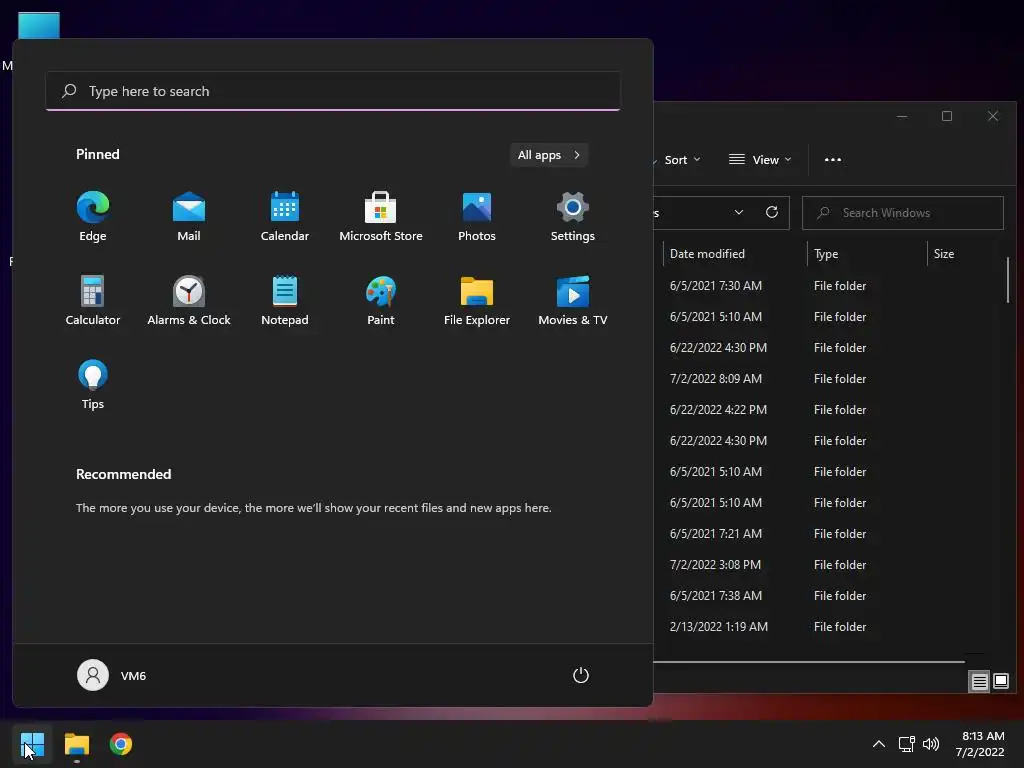Show All apps list
This screenshot has width=1024, height=768.
[549, 155]
